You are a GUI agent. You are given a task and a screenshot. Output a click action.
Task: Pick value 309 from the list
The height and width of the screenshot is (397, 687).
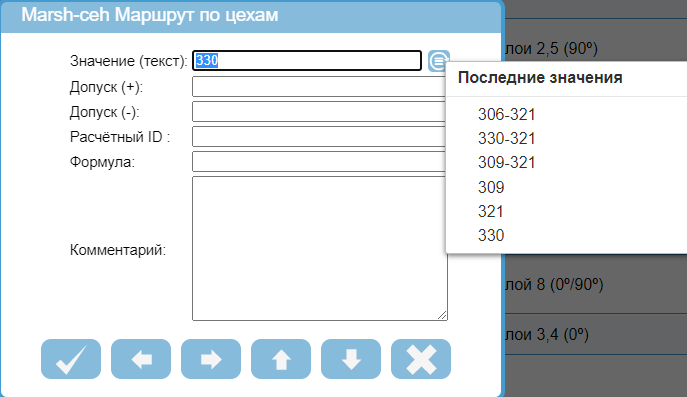coord(491,187)
